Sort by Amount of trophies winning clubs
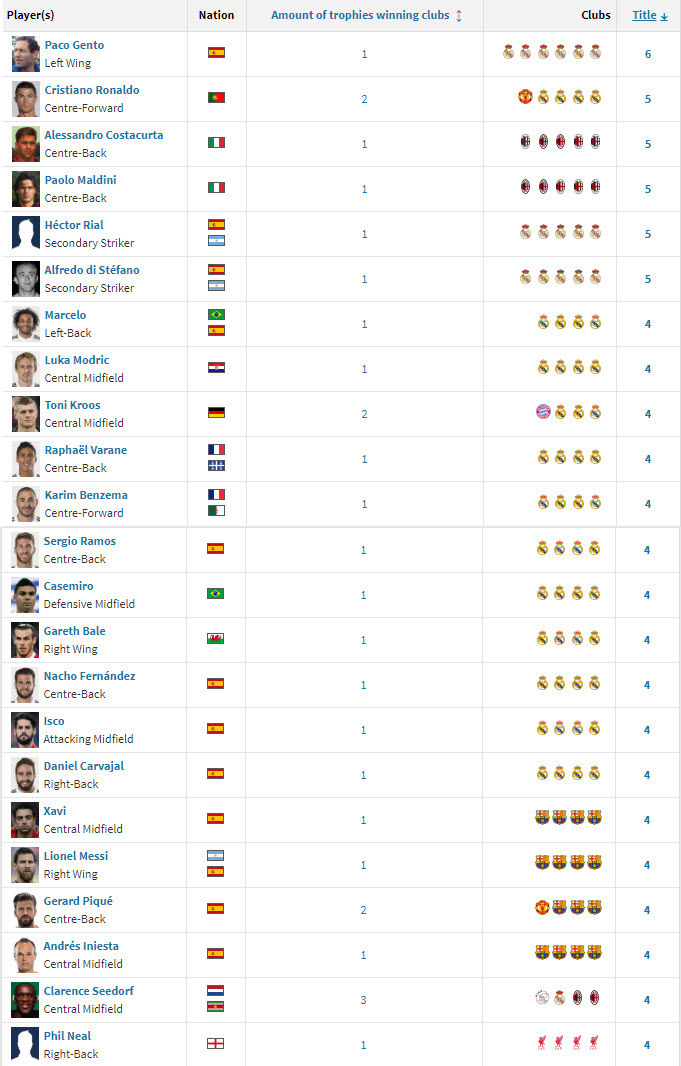Image resolution: width=681 pixels, height=1066 pixels. pos(366,16)
